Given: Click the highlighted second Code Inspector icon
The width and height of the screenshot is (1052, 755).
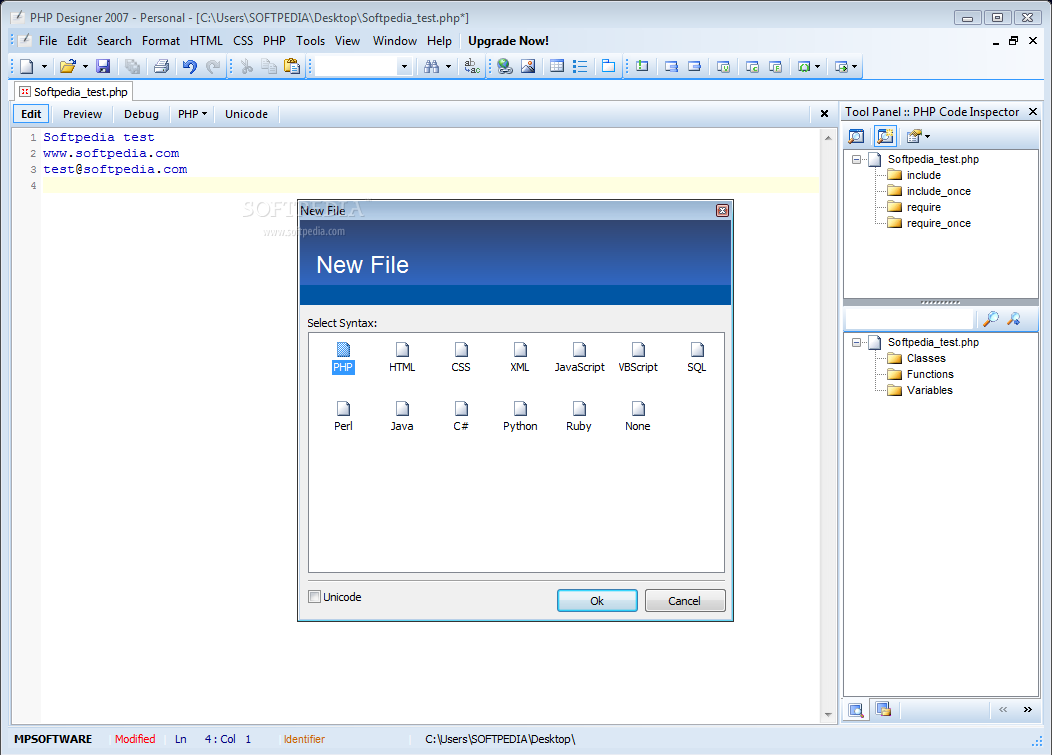Looking at the screenshot, I should click(x=886, y=136).
